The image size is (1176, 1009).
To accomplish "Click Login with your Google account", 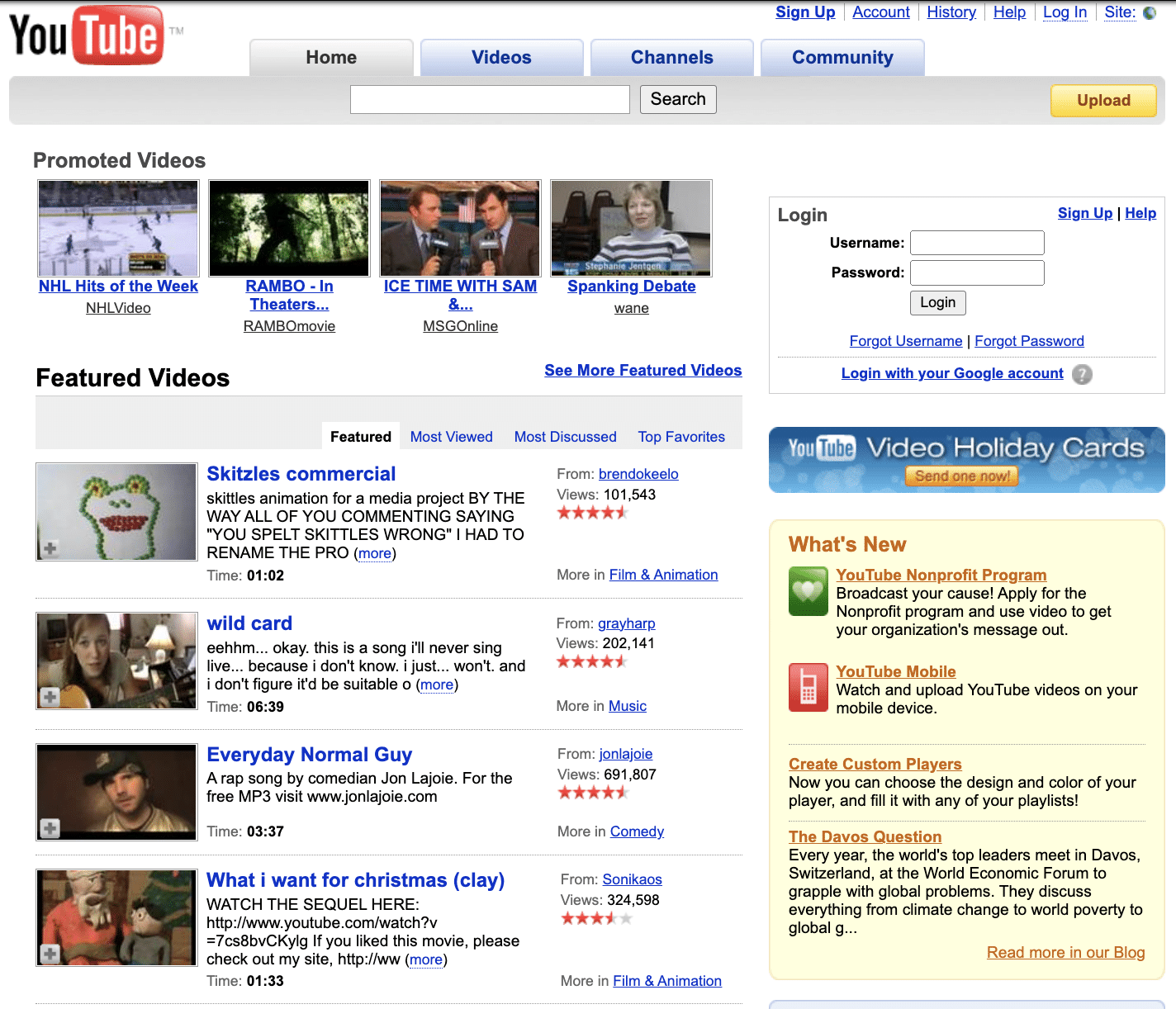I will point(952,373).
